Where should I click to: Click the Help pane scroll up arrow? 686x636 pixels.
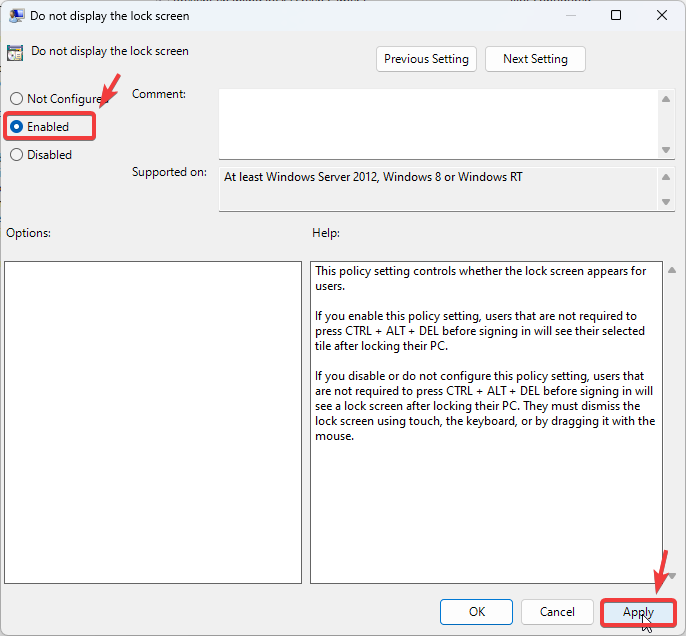tap(672, 270)
